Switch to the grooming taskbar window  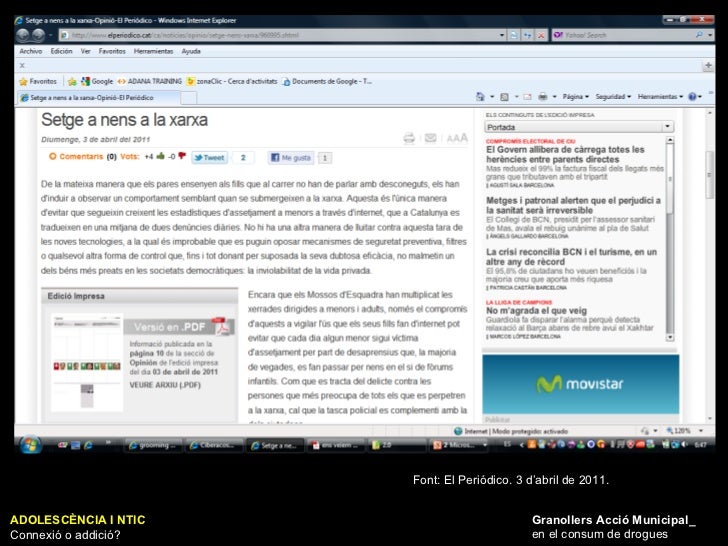coord(152,445)
